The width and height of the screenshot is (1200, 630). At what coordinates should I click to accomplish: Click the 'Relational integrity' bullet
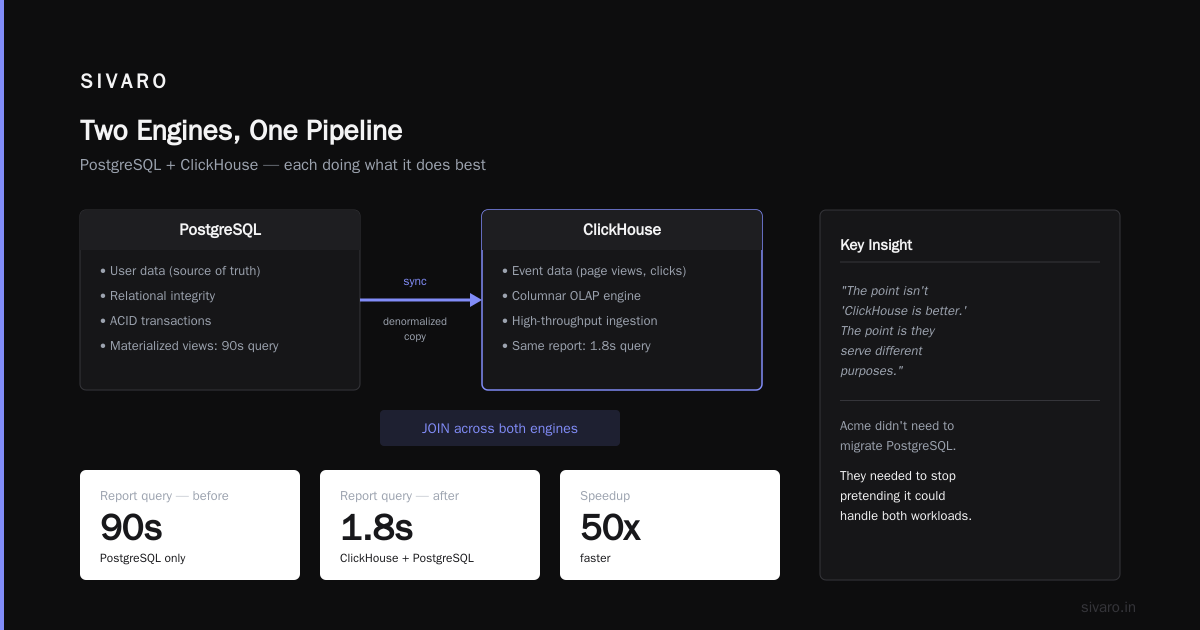point(157,296)
